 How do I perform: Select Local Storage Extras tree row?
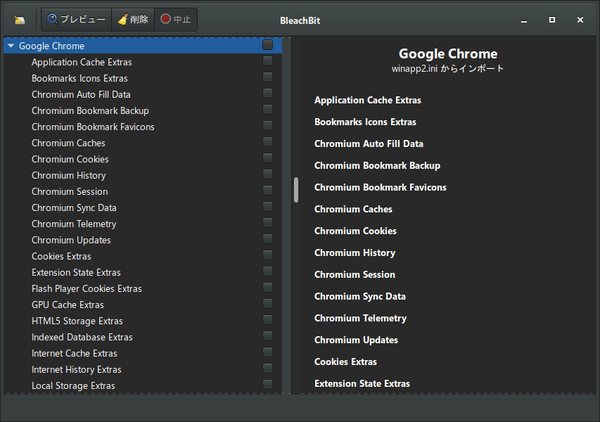click(143, 386)
